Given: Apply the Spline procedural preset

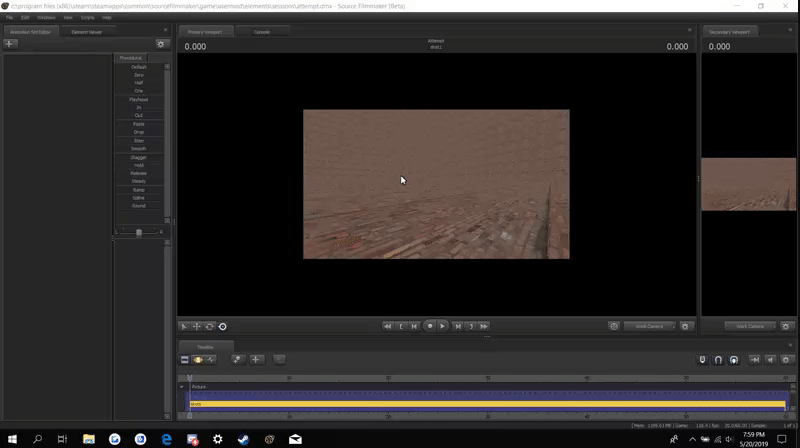Looking at the screenshot, I should point(139,198).
